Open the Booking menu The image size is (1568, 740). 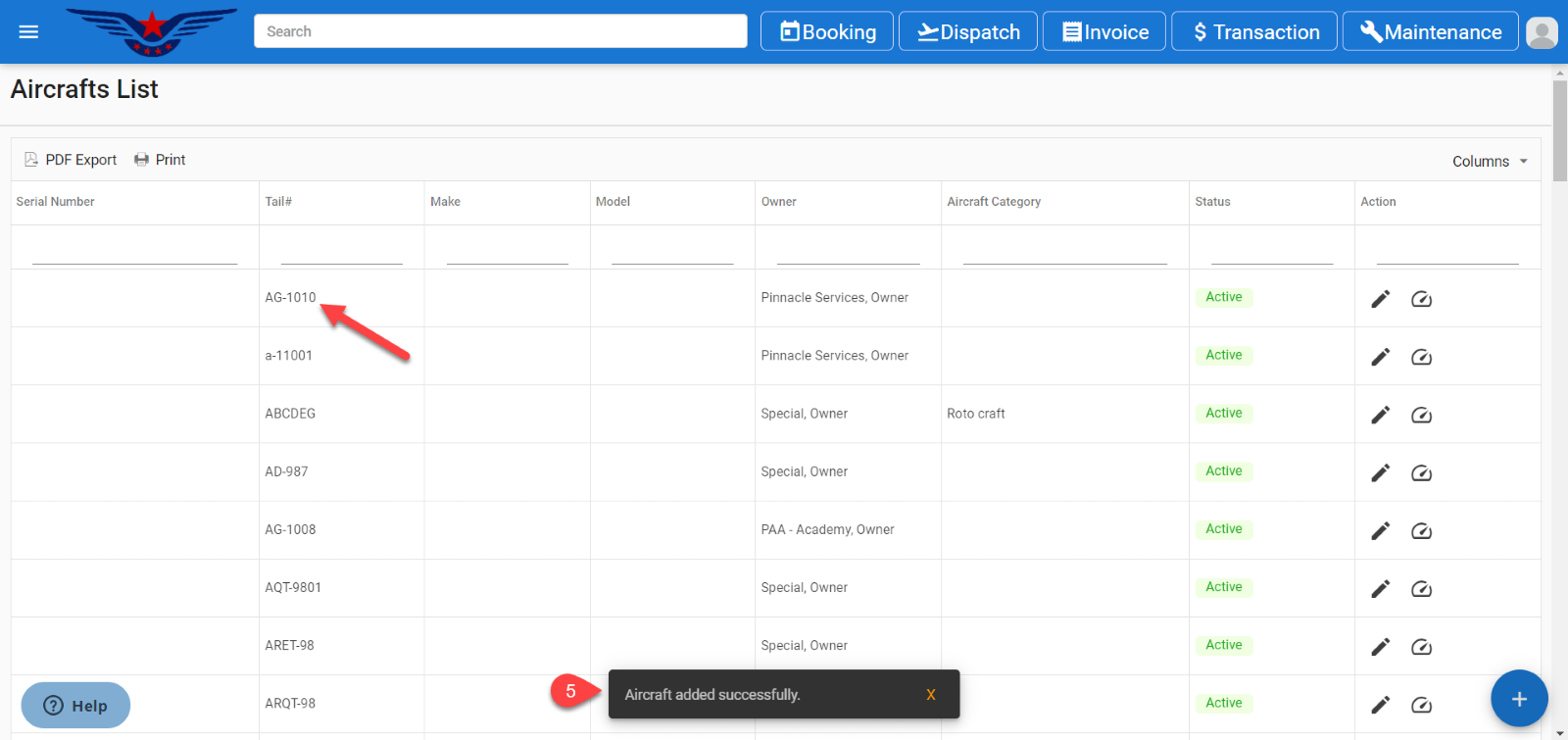(827, 32)
